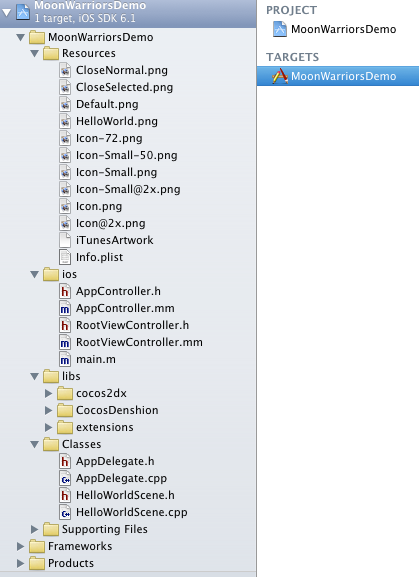Open main.m file name
The image size is (419, 577).
coord(96,359)
